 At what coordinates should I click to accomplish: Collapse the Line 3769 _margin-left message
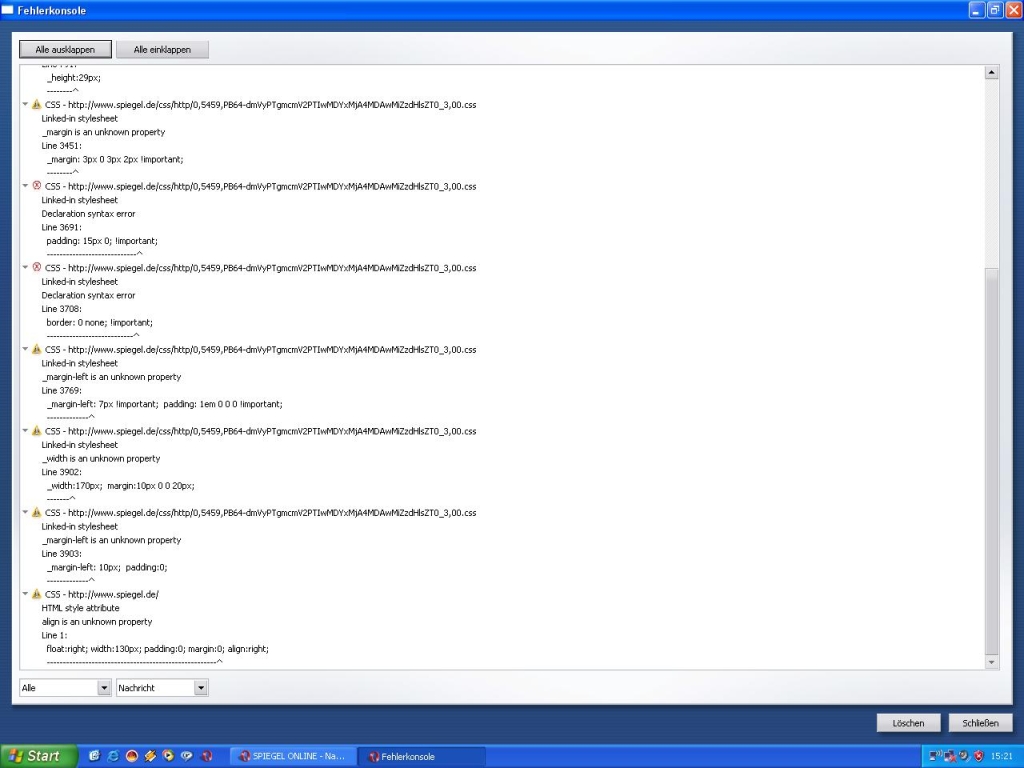pos(25,349)
